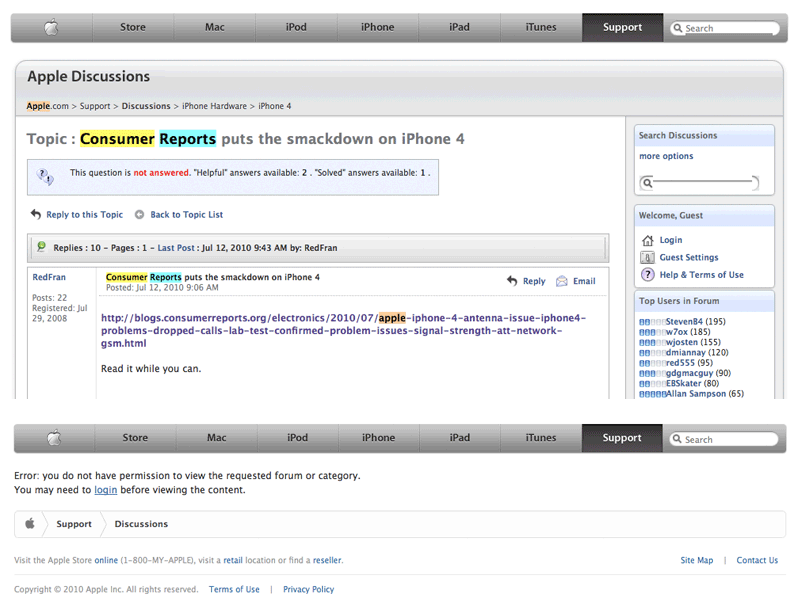Screen dimensions: 798x608
Task: Click the Contact Us footer link
Action: (x=757, y=560)
